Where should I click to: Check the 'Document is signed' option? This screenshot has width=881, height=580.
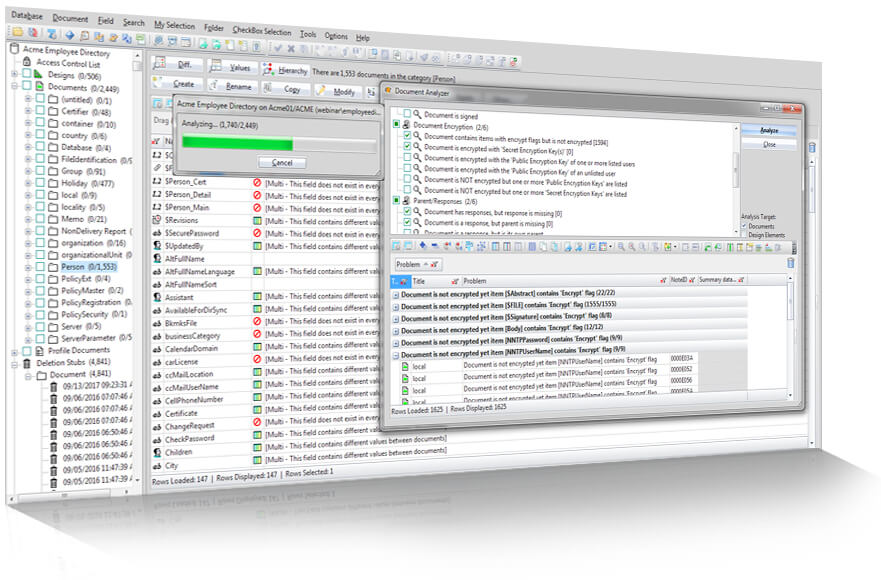coord(407,114)
